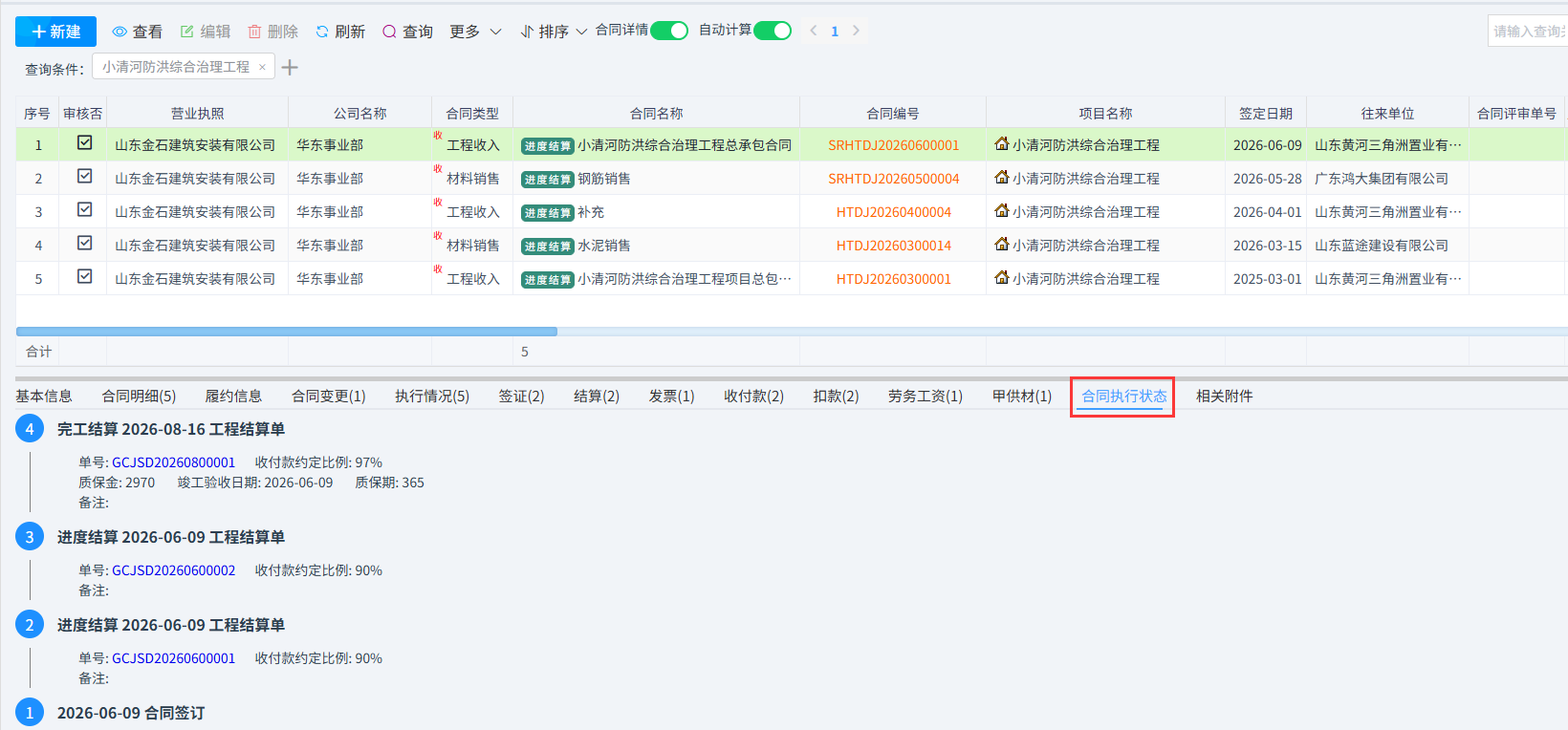1568x730 pixels.
Task: Switch to 劳务工资(1) tab
Action: pos(925,396)
